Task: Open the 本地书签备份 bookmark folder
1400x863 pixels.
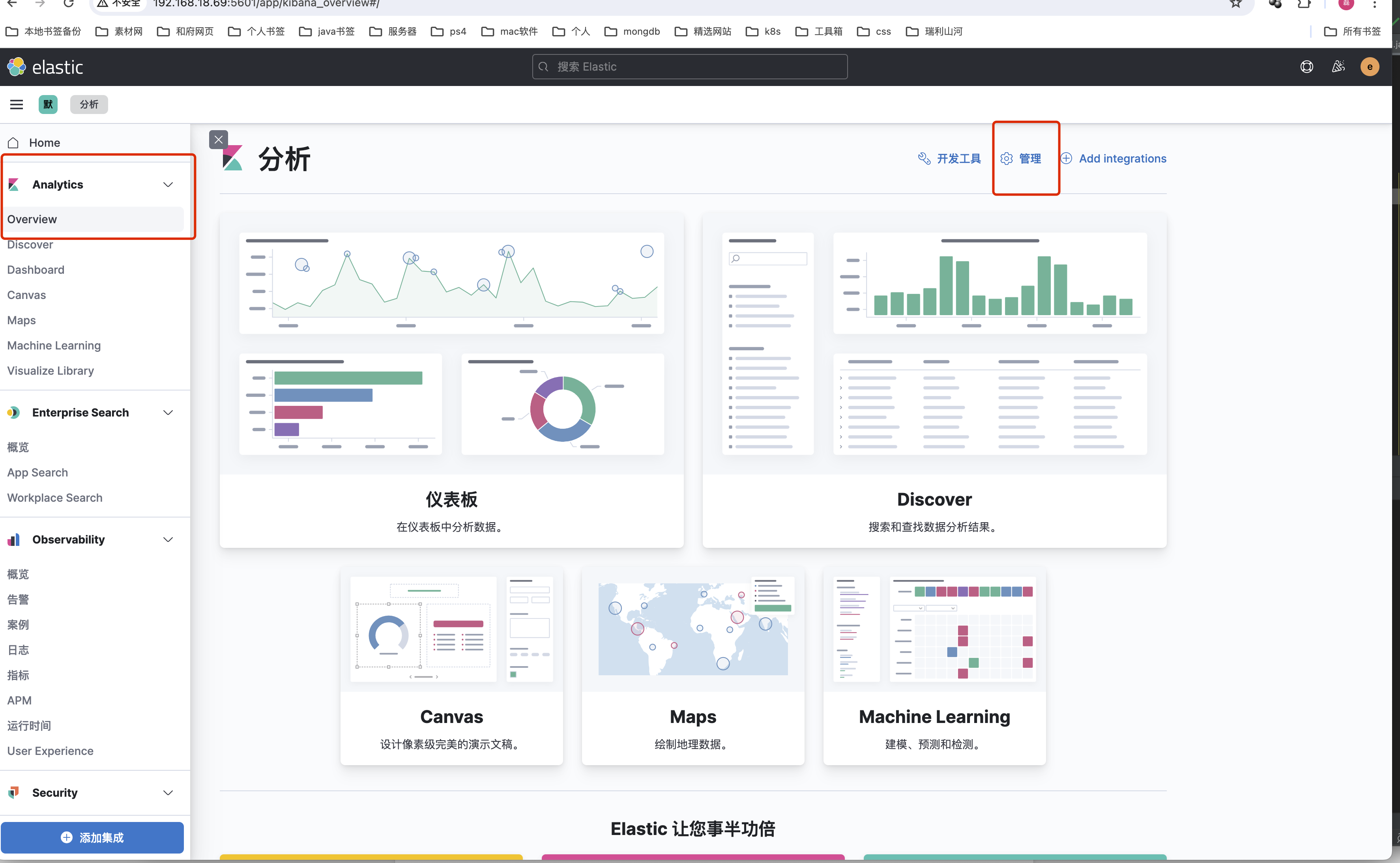Action: coord(43,32)
